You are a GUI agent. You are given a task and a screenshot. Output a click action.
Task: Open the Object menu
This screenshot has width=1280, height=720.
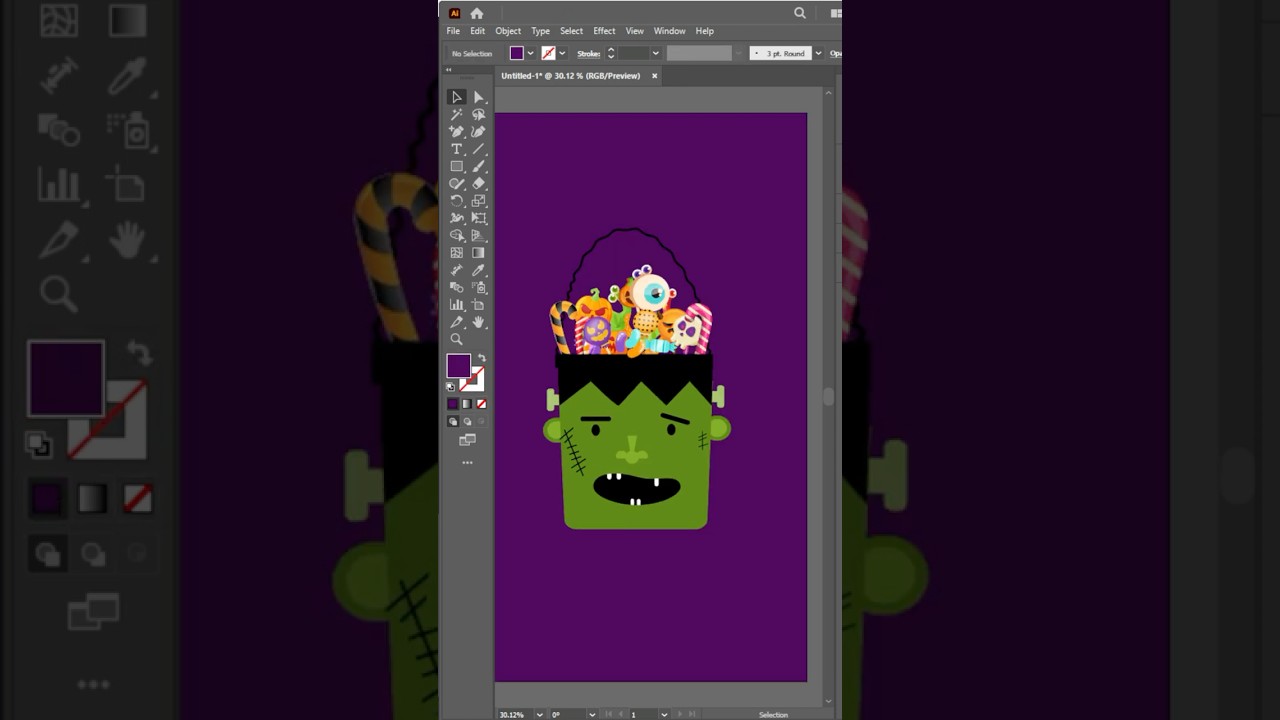coord(508,31)
